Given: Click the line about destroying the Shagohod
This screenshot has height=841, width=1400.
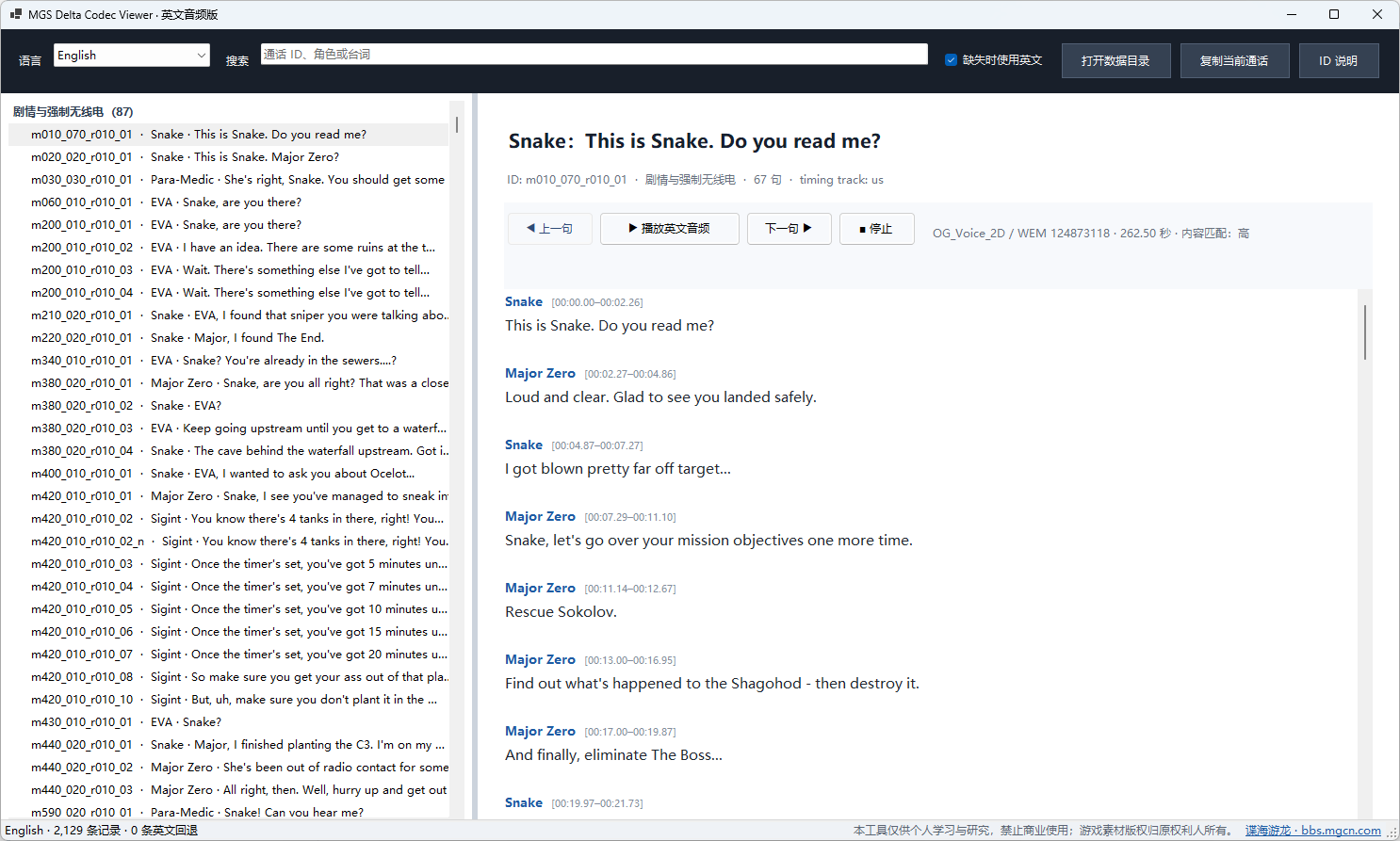Looking at the screenshot, I should click(712, 684).
